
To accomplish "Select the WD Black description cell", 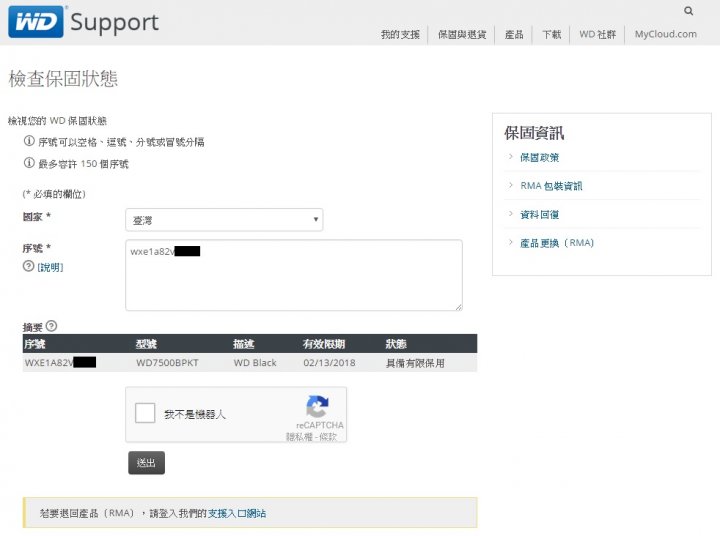I will [255, 362].
